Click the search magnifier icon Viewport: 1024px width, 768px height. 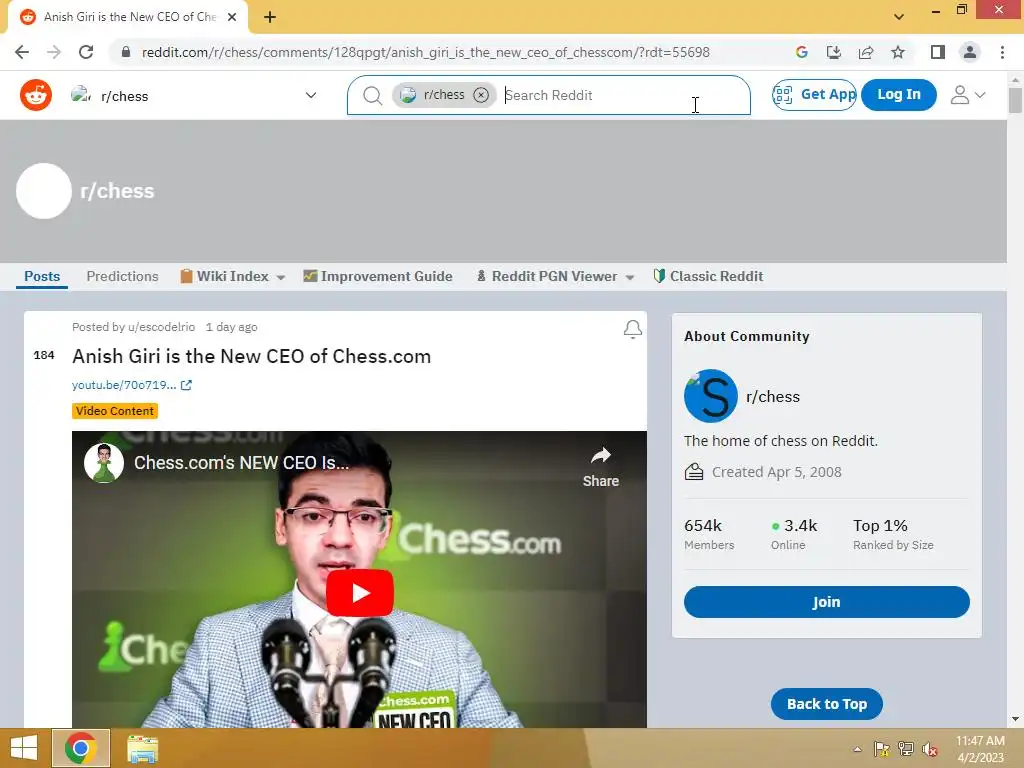coord(372,95)
